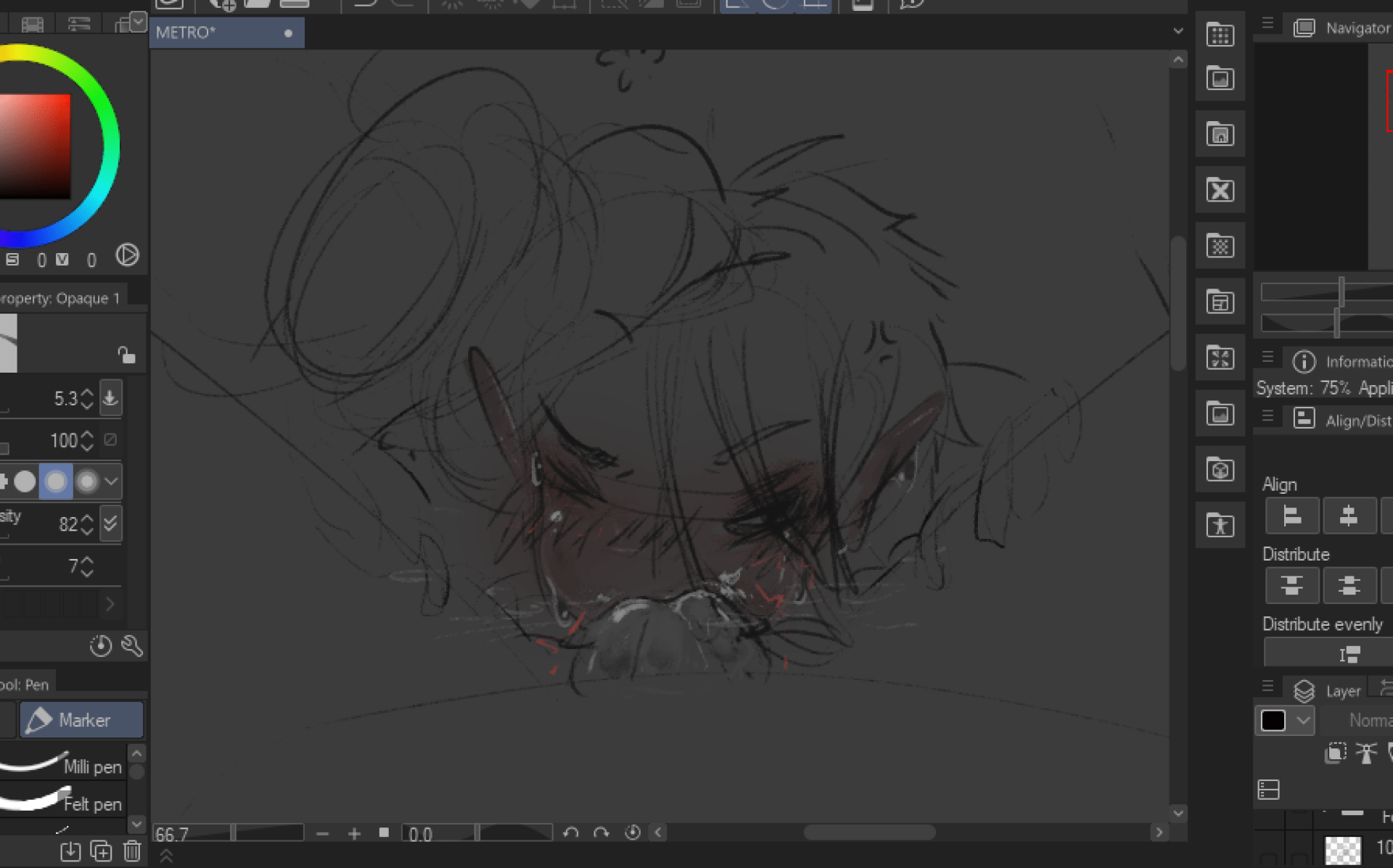The height and width of the screenshot is (868, 1393).
Task: Click the distribute vertical centers icon
Action: 1348,585
